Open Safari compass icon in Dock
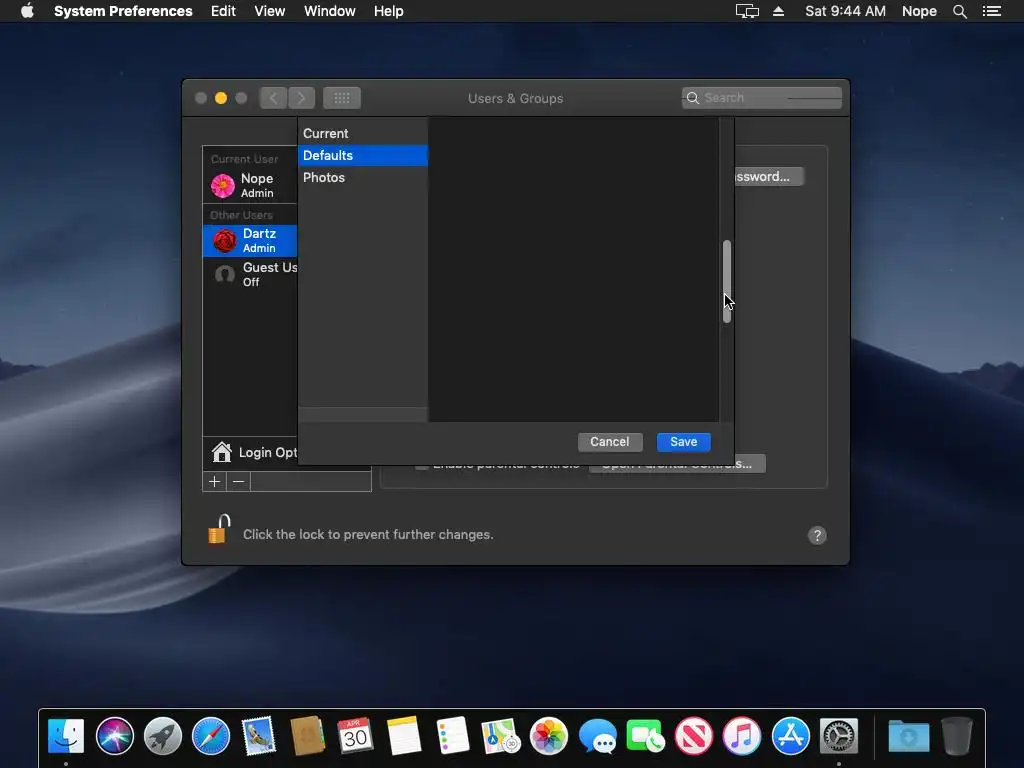The height and width of the screenshot is (768, 1024). tap(211, 736)
